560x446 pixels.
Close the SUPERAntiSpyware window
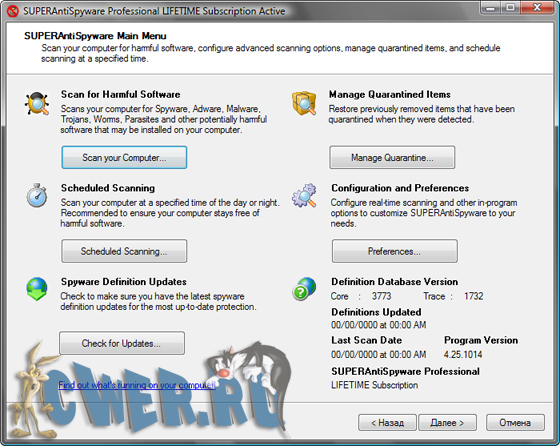pyautogui.click(x=537, y=7)
